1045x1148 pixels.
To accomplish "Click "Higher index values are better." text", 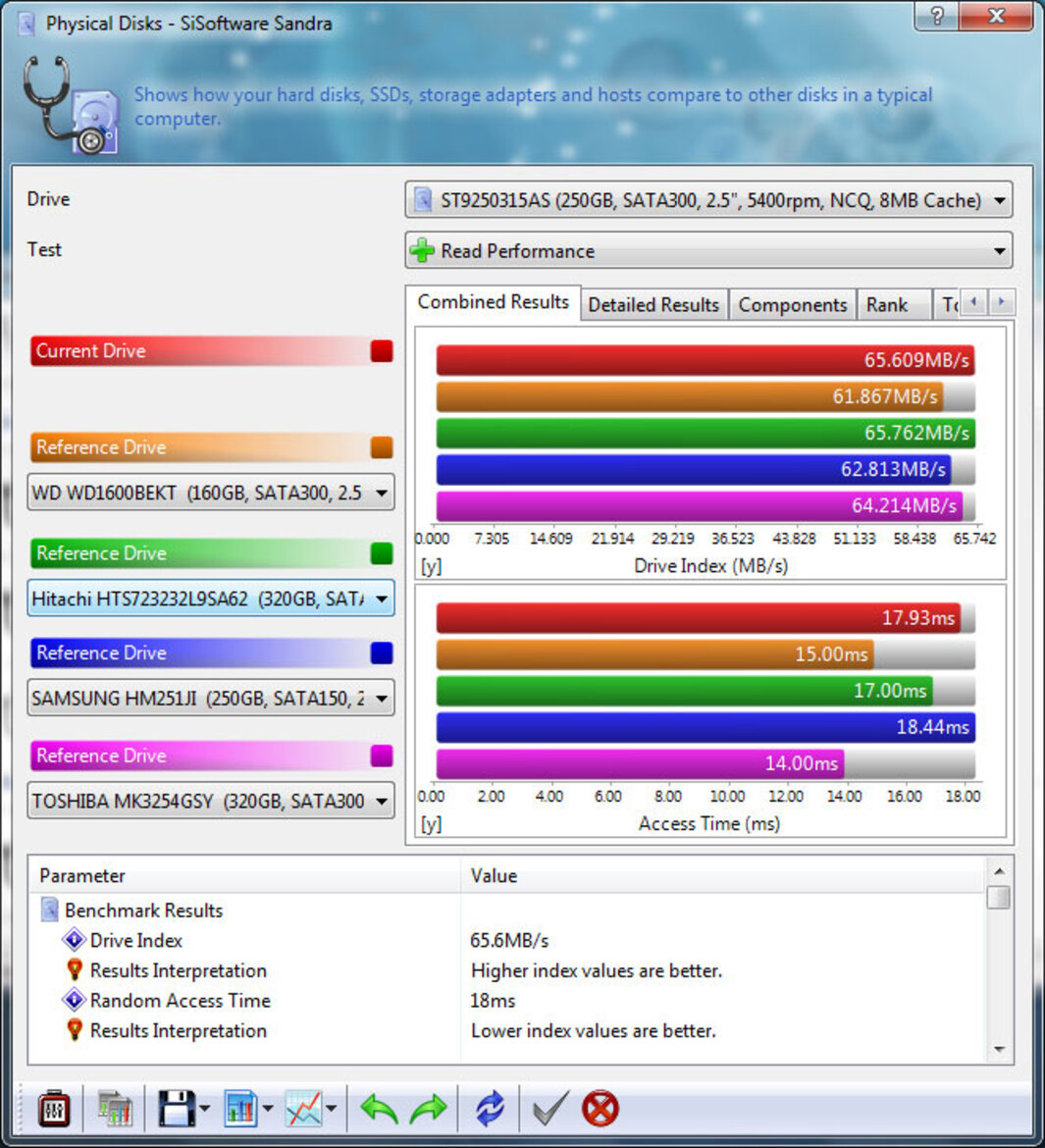I will point(597,970).
